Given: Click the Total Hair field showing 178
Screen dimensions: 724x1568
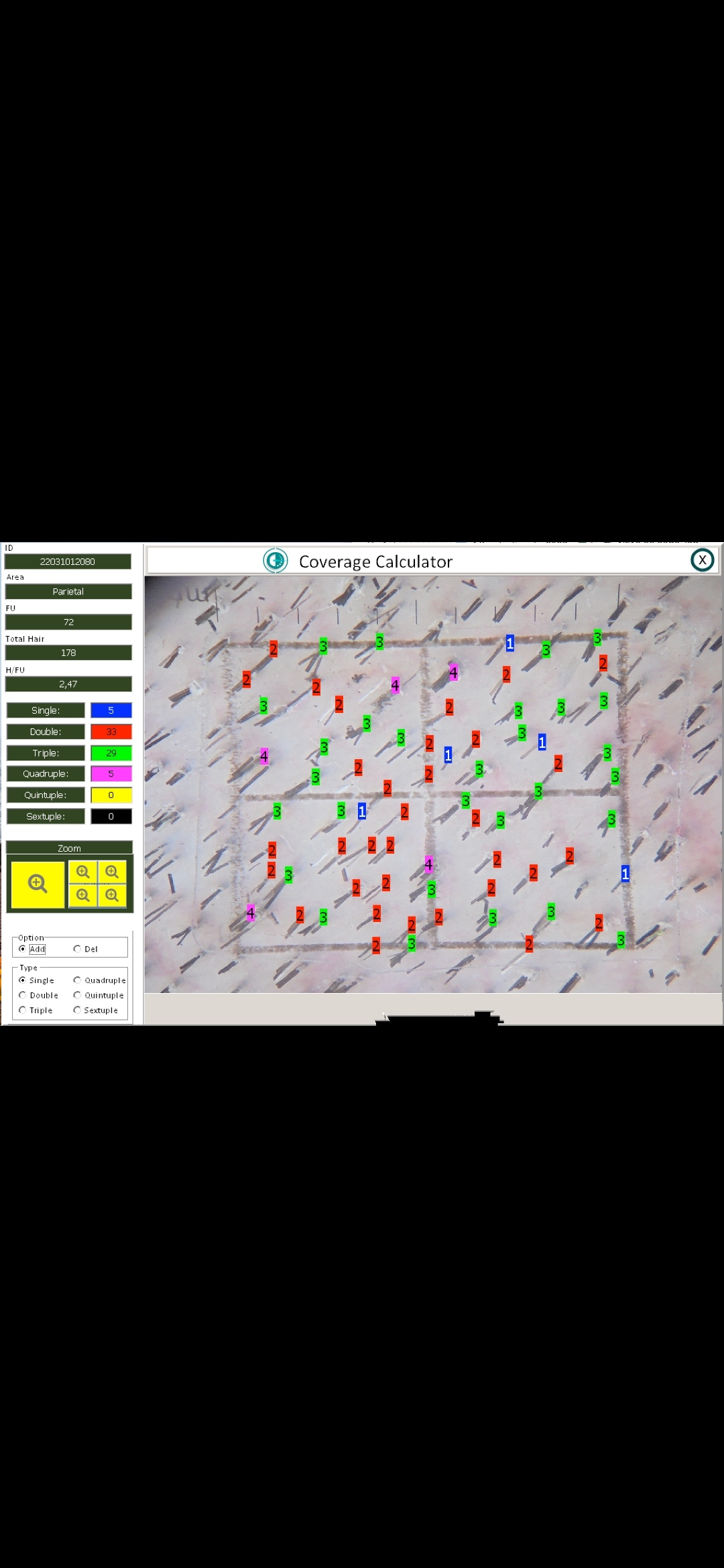Looking at the screenshot, I should pos(68,653).
